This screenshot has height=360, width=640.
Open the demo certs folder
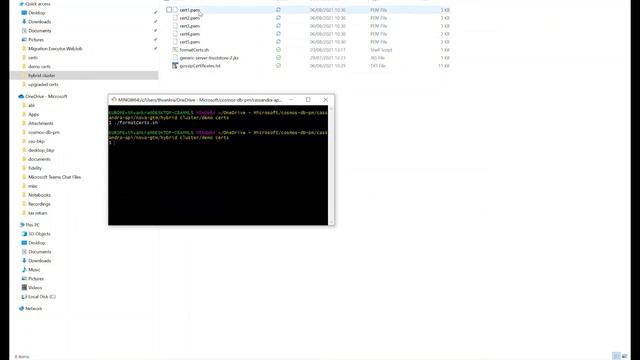point(39,67)
